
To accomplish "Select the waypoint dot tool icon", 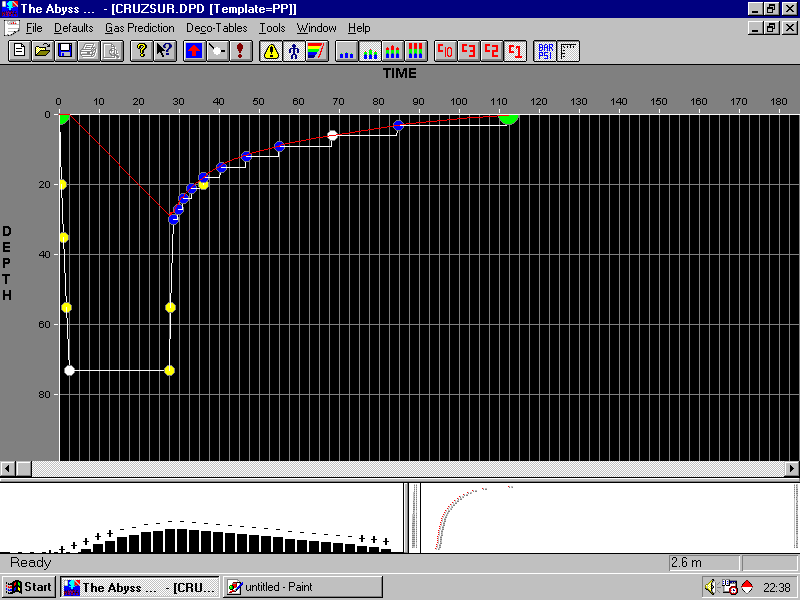I will (x=217, y=51).
